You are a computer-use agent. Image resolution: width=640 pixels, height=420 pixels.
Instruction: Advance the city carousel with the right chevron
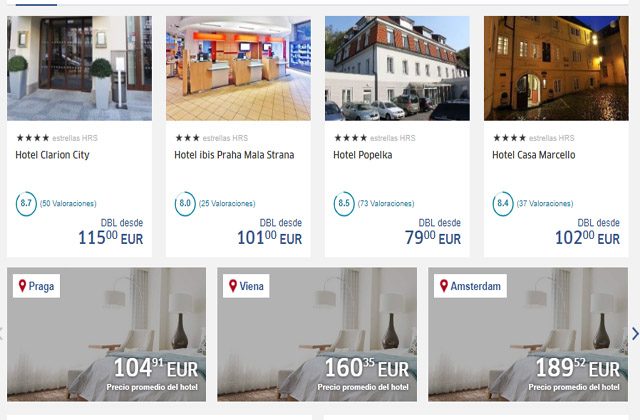(x=635, y=334)
